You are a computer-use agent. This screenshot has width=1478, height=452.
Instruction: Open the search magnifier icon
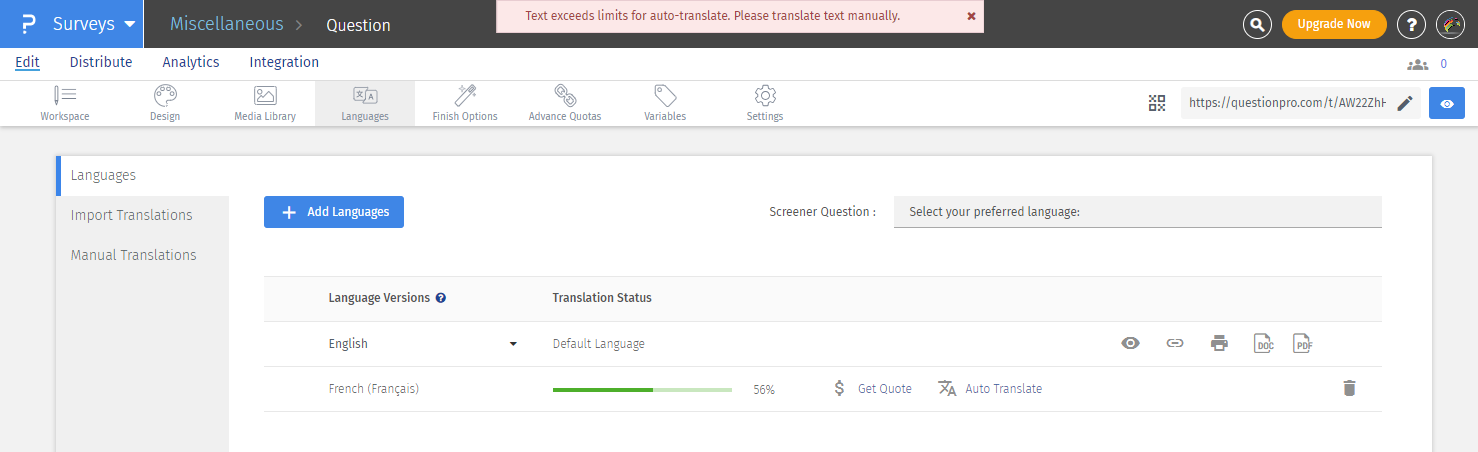point(1257,25)
